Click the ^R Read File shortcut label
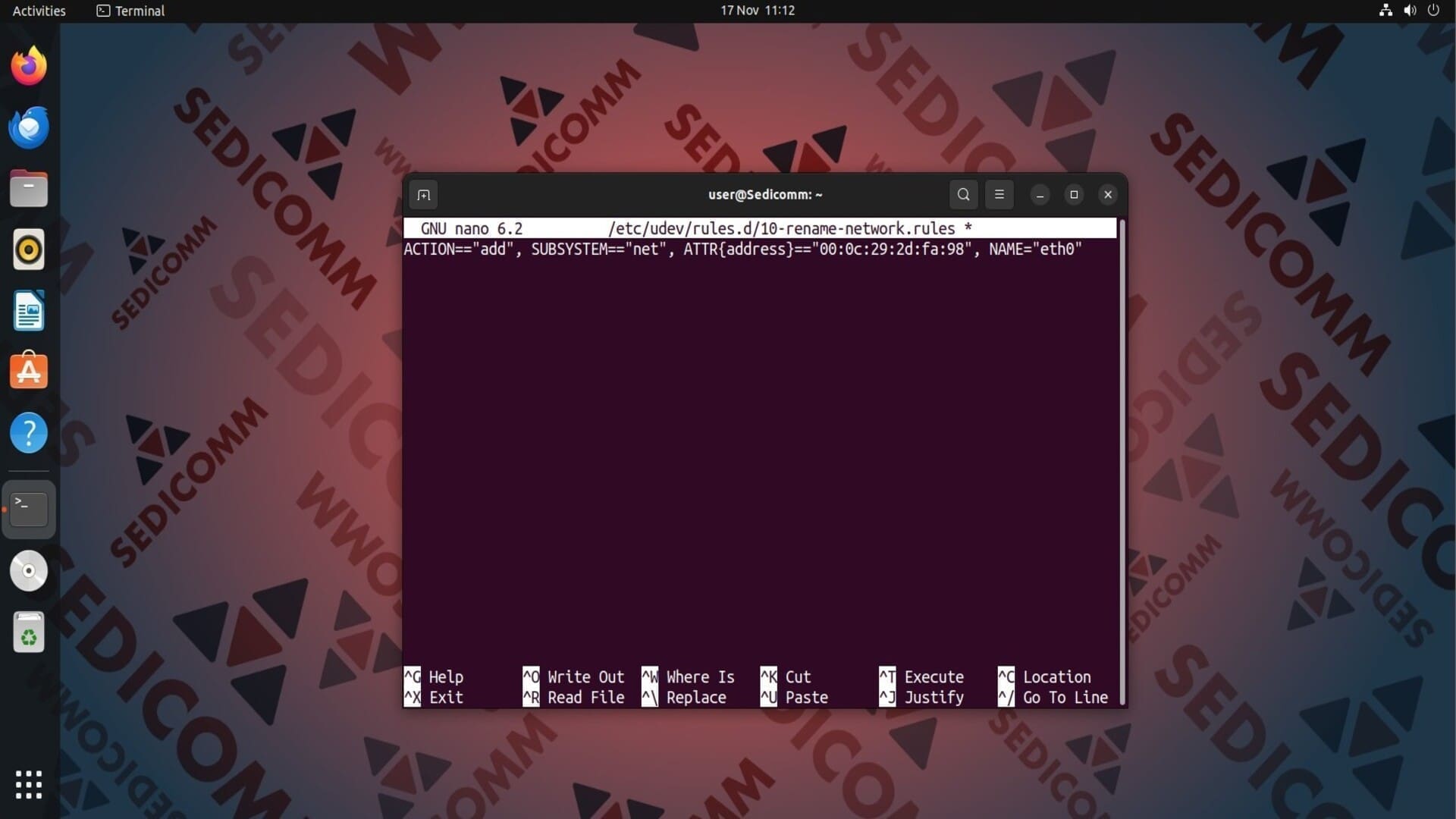Screen dimensions: 1456x819 point(573,697)
